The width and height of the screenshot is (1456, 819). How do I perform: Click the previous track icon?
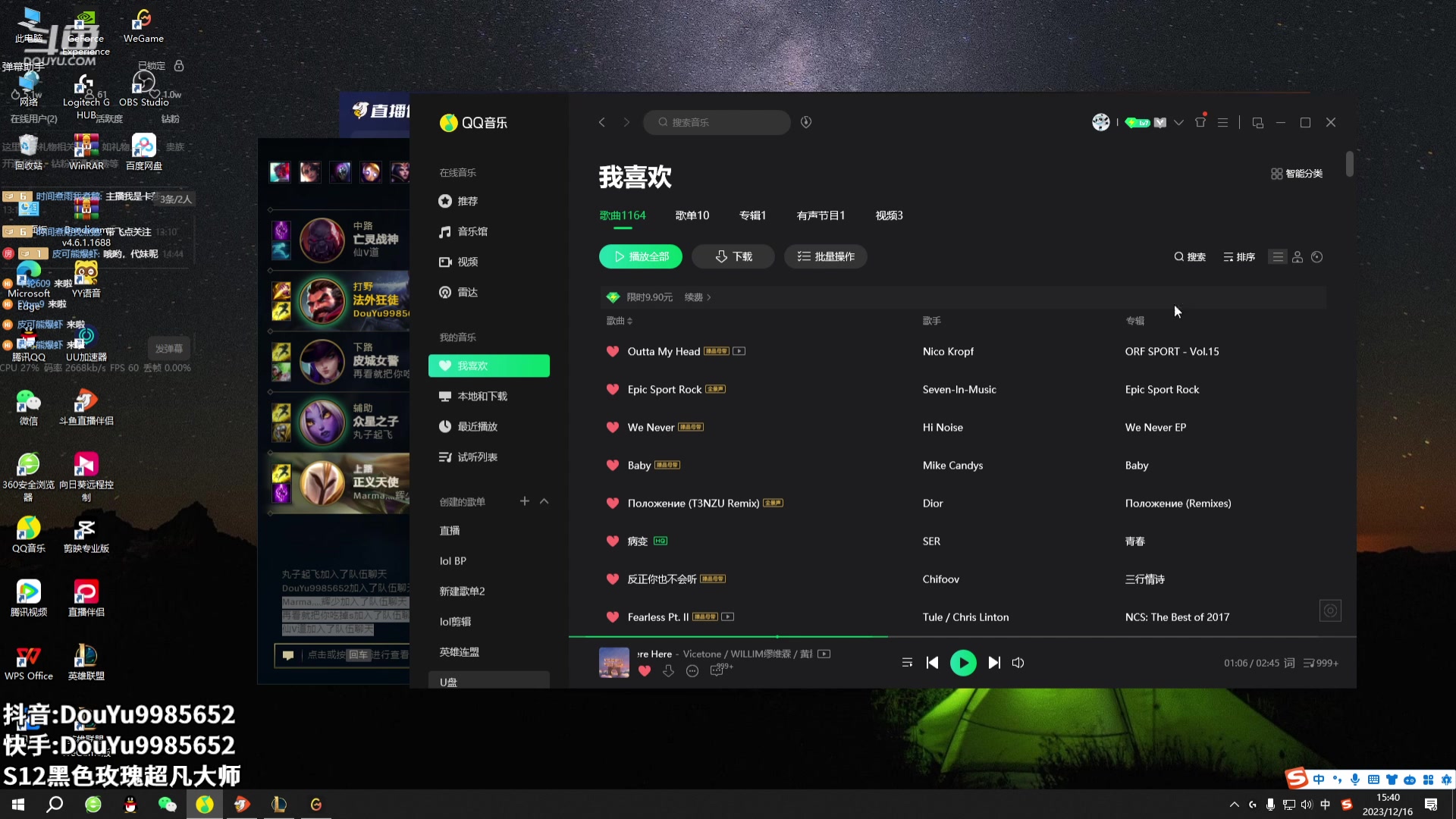932,662
